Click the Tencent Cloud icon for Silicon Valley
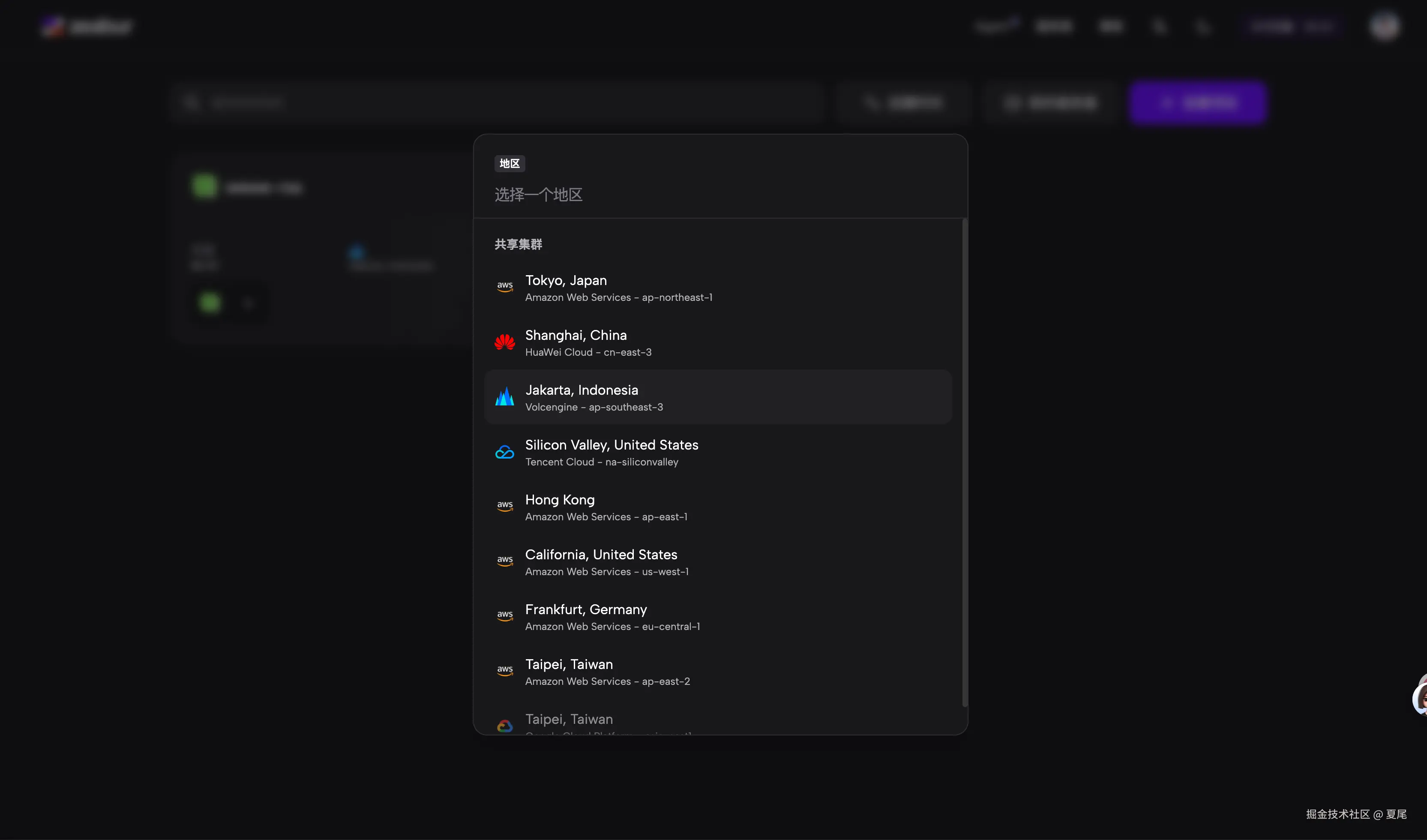The image size is (1427, 840). (504, 452)
